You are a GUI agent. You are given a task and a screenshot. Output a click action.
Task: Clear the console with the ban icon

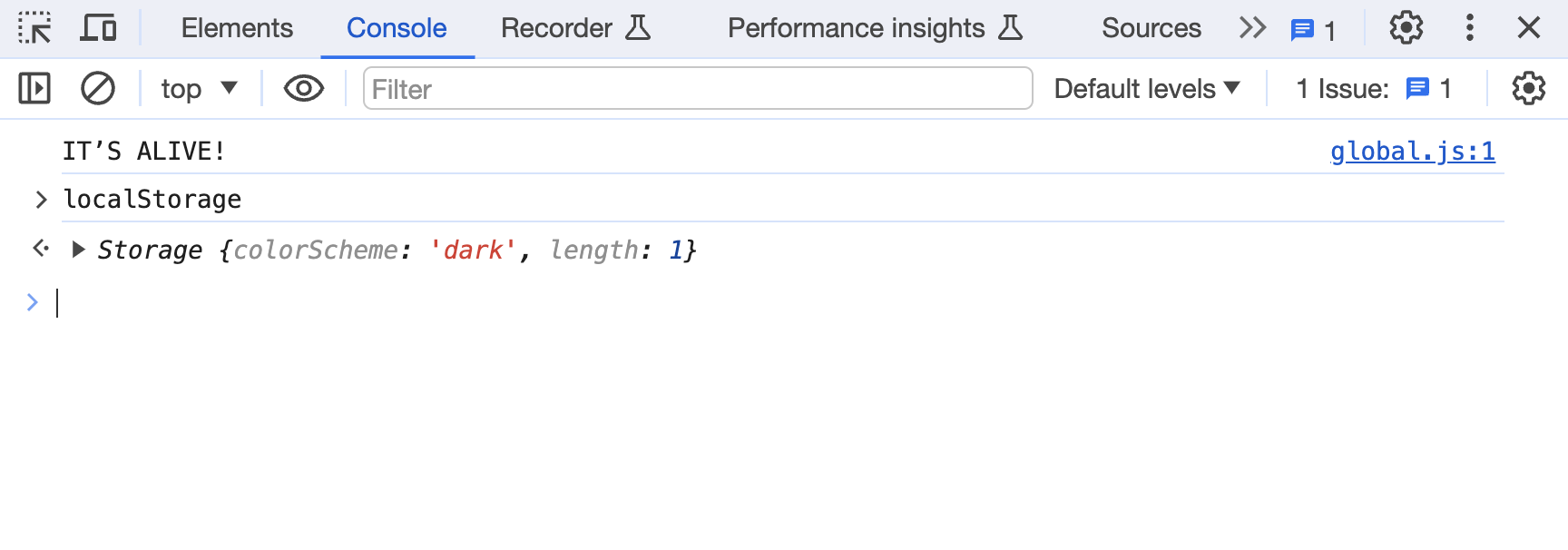coord(98,89)
